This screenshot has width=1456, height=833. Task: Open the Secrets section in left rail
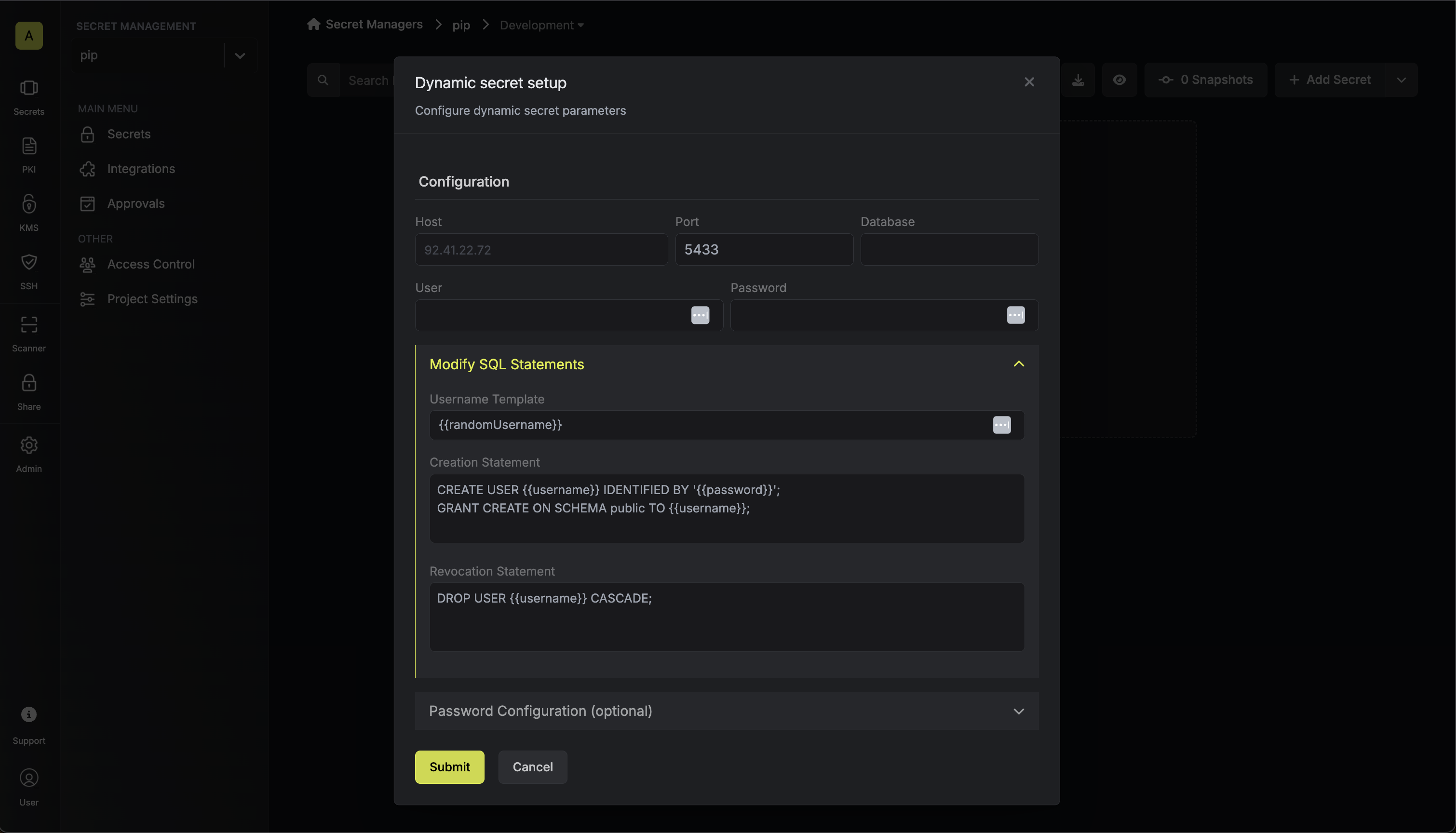point(28,98)
